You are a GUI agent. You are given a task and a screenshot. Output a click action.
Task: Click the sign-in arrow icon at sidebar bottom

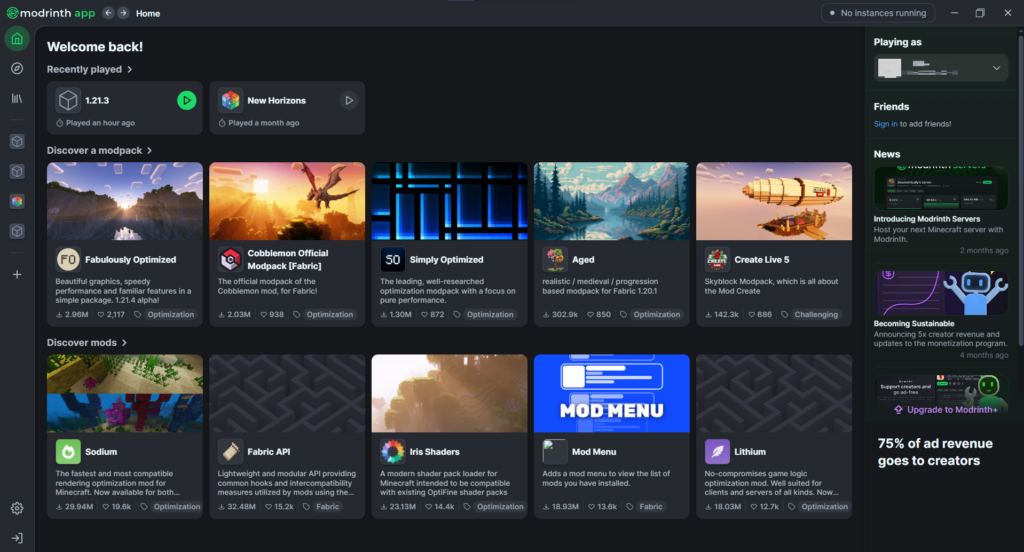pos(17,538)
